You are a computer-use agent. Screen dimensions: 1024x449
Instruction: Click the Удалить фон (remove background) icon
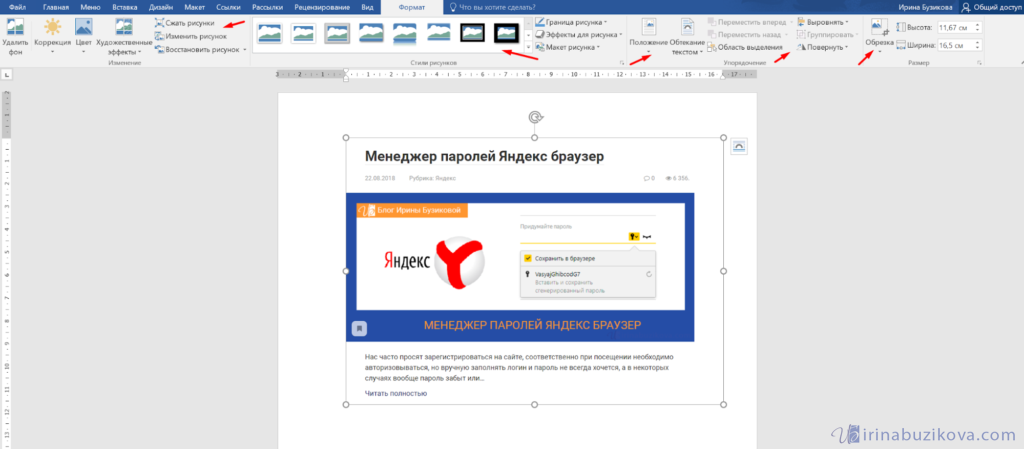coord(15,29)
